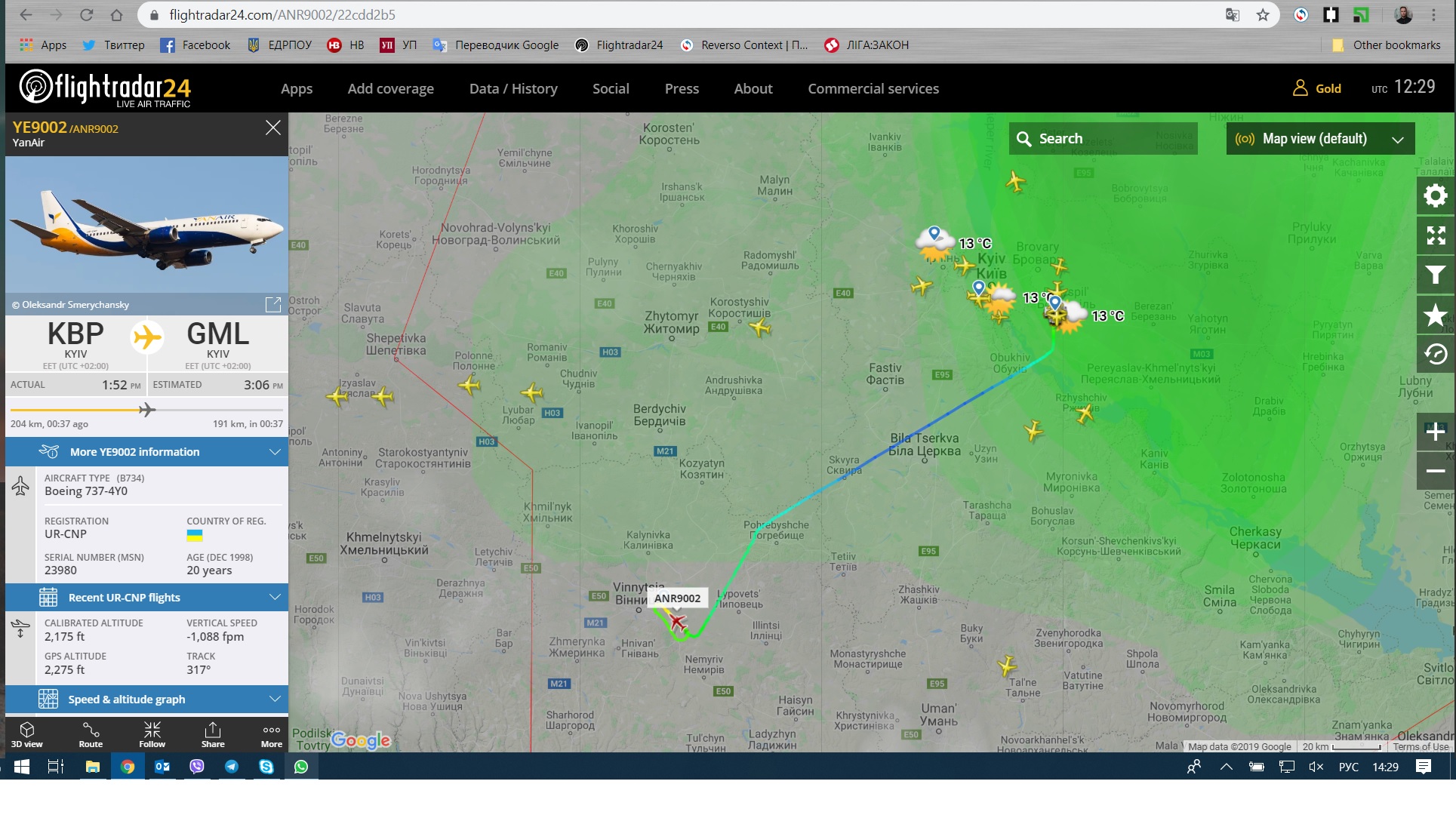Open the flight filter funnel icon

tap(1435, 275)
